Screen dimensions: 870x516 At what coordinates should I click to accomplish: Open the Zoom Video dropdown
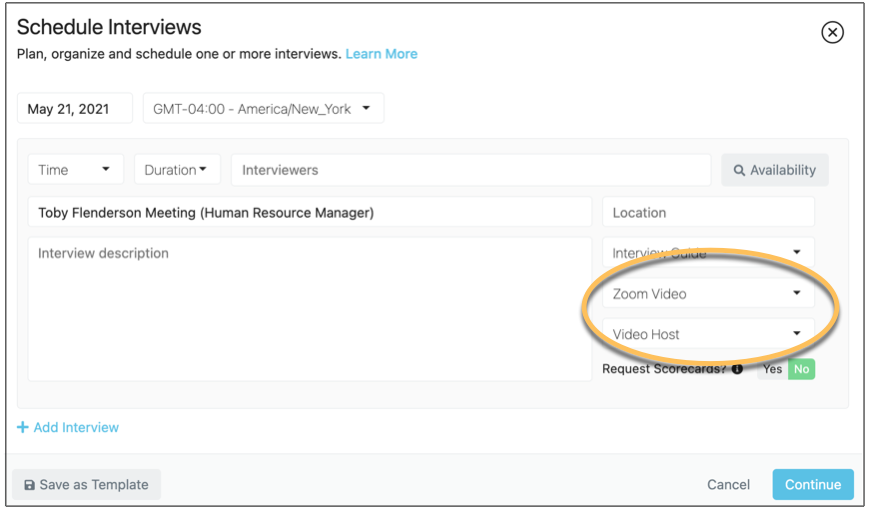pos(708,294)
